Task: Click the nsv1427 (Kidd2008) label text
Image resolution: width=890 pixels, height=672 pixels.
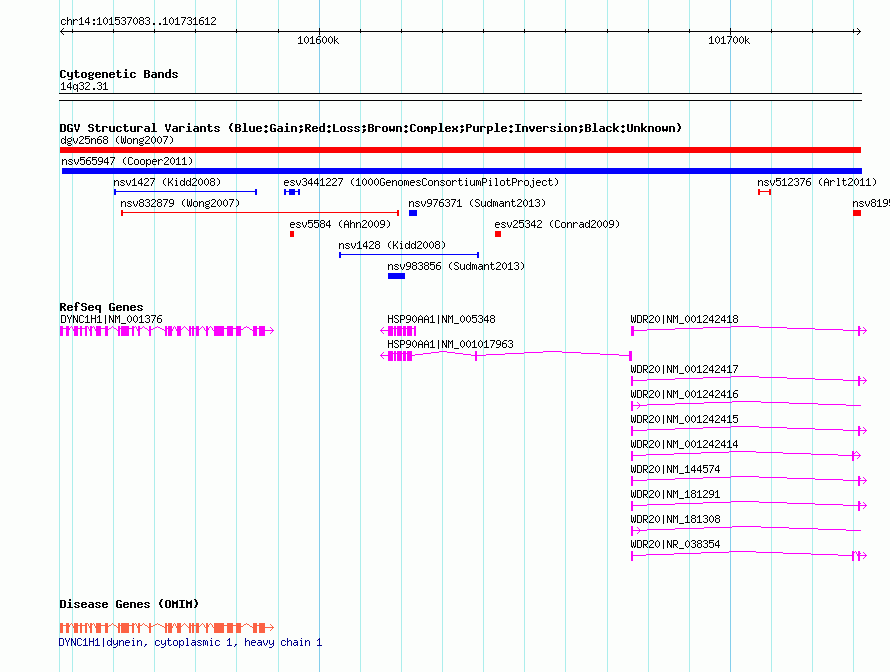Action: click(x=167, y=182)
